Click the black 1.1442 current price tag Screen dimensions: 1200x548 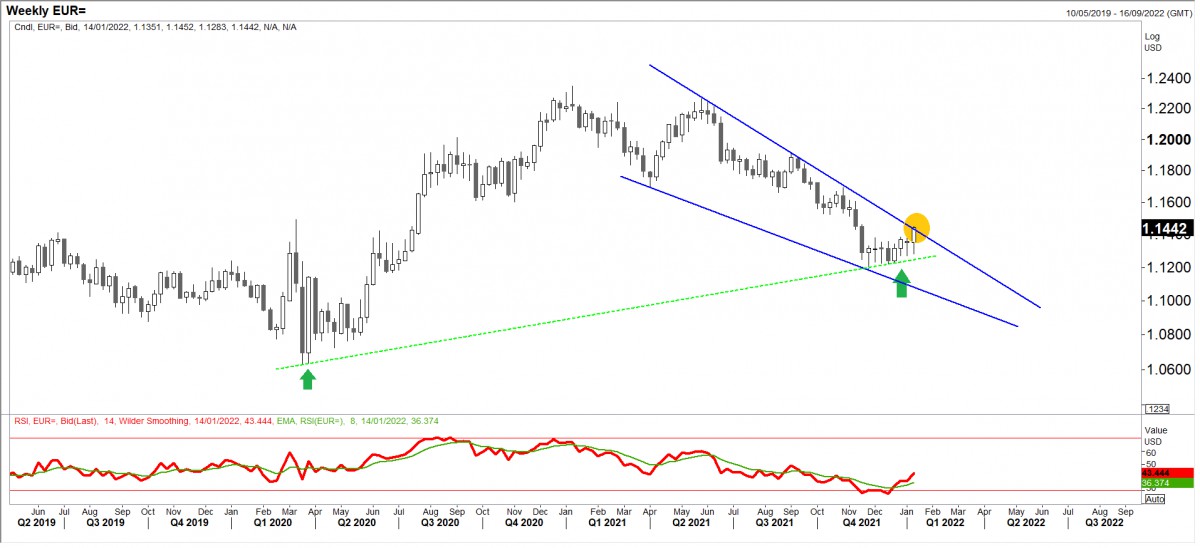(x=1164, y=230)
